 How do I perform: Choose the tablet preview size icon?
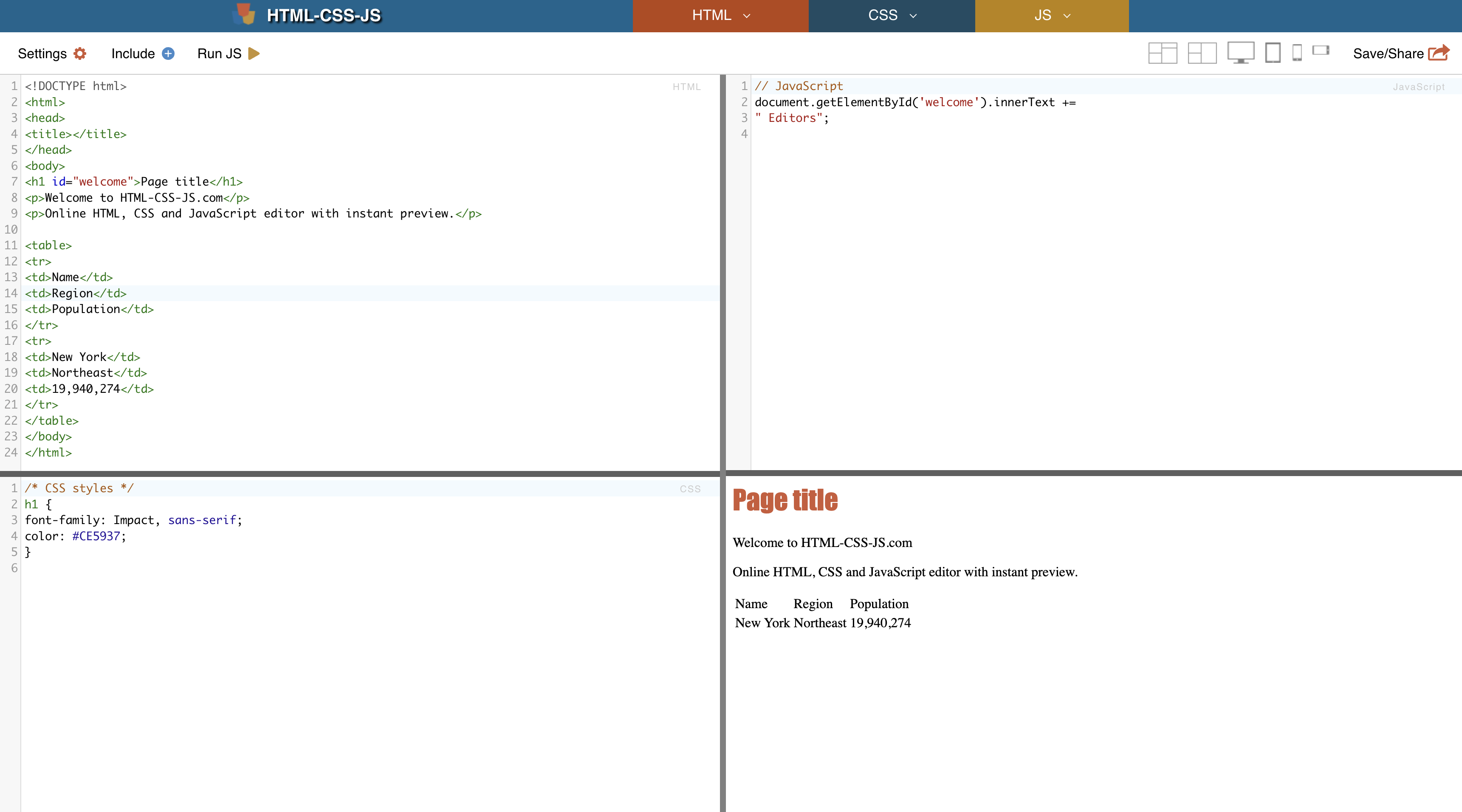pos(1273,53)
